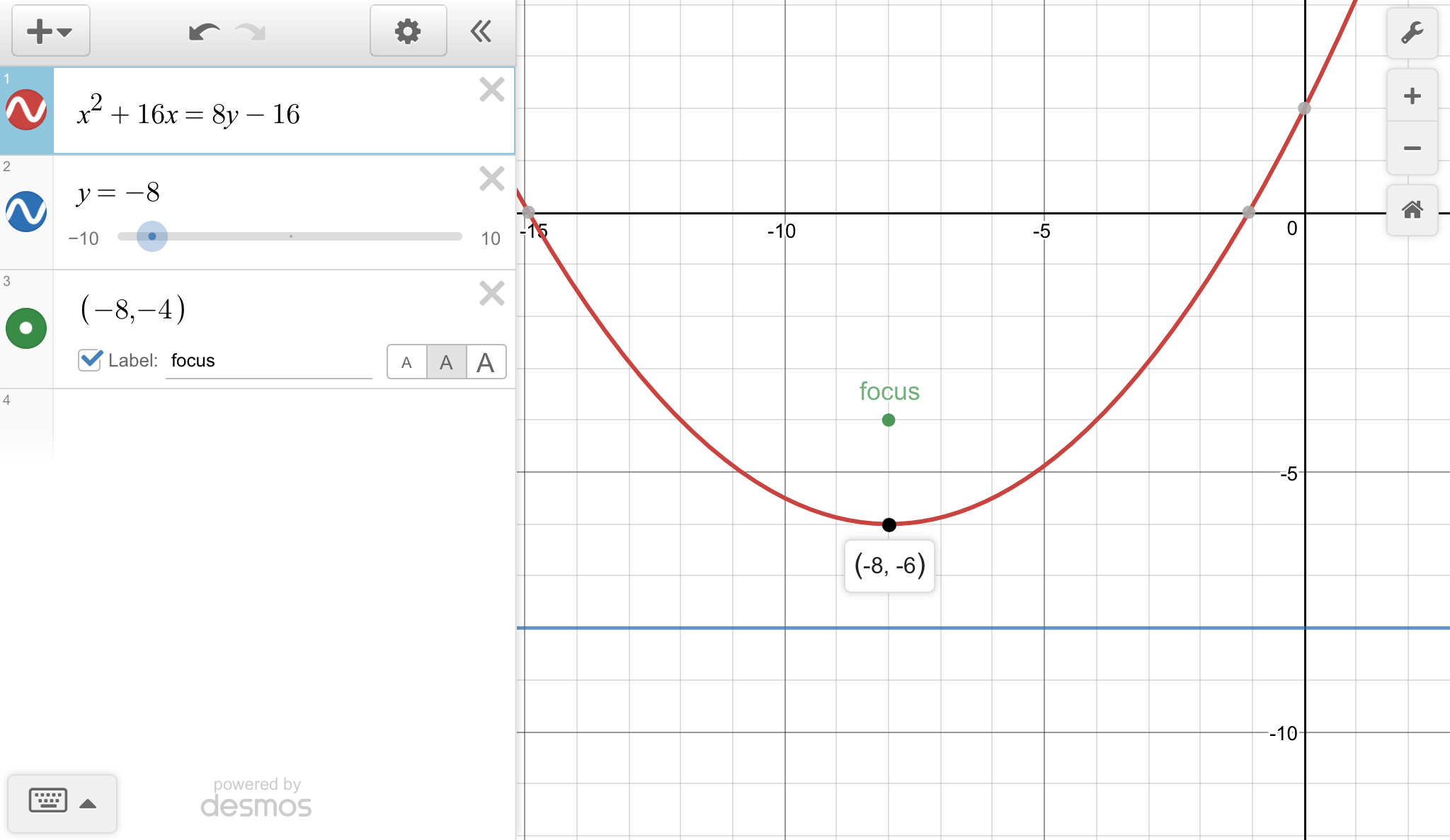Screen dimensions: 1450x840
Task: Select the small label text size
Action: 406,362
